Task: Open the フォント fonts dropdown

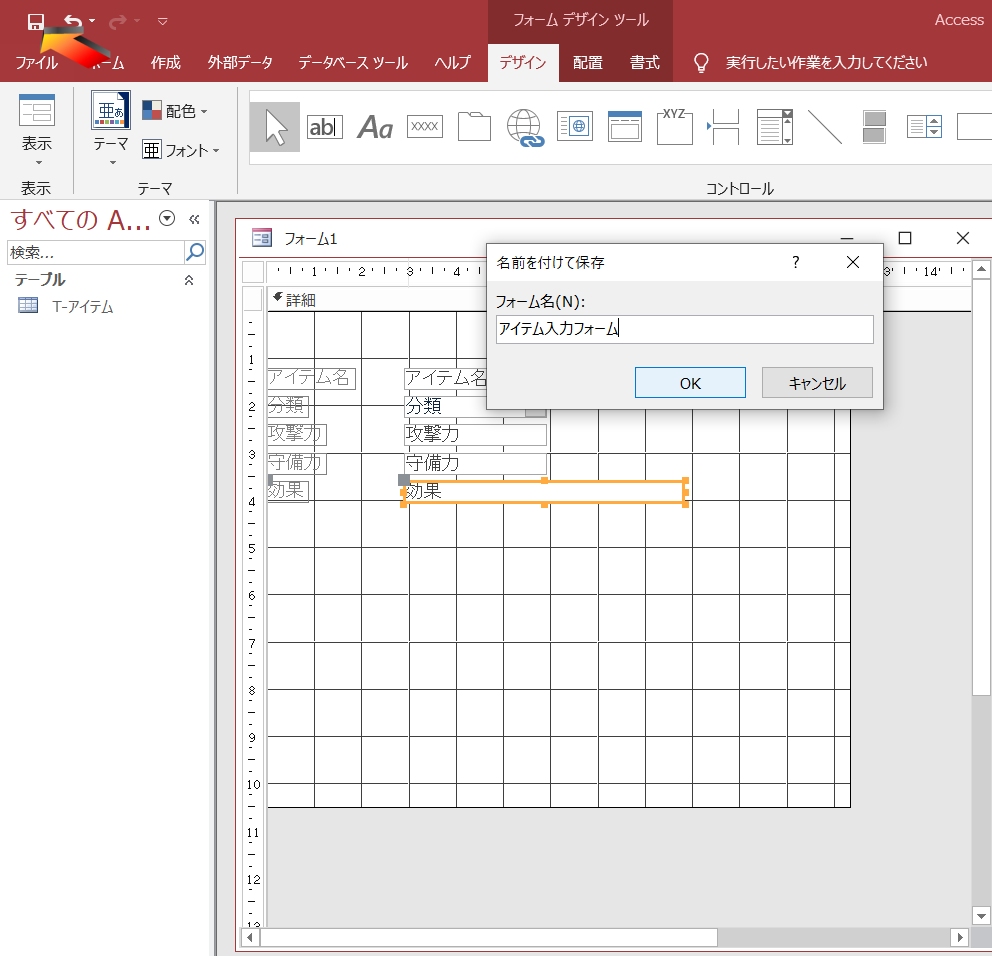Action: click(180, 150)
